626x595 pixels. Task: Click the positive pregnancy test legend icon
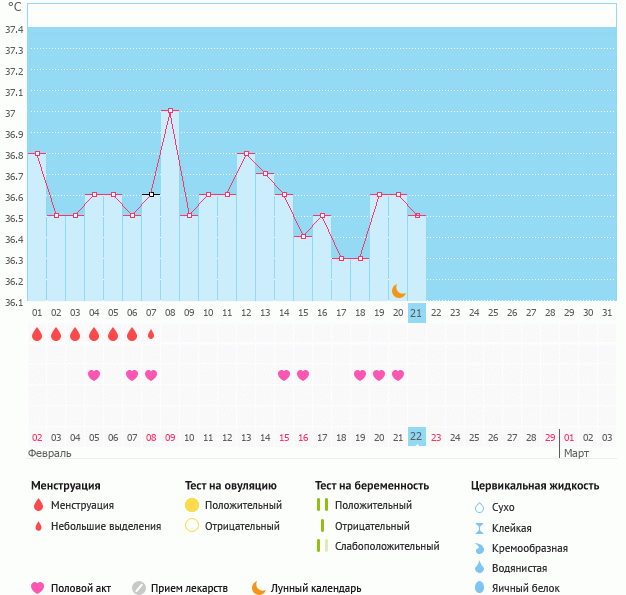click(x=322, y=505)
